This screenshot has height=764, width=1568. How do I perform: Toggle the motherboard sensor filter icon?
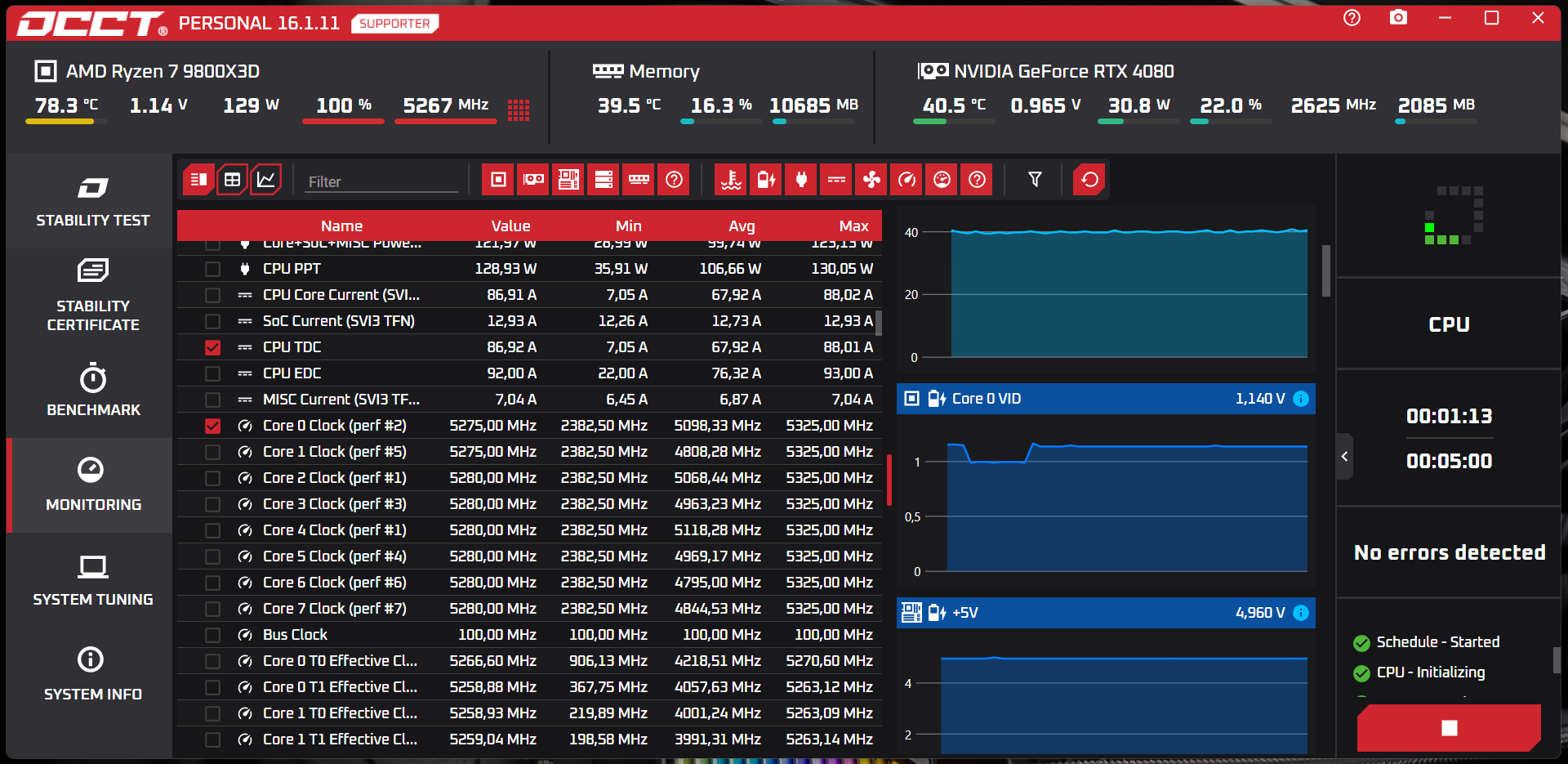[x=568, y=180]
